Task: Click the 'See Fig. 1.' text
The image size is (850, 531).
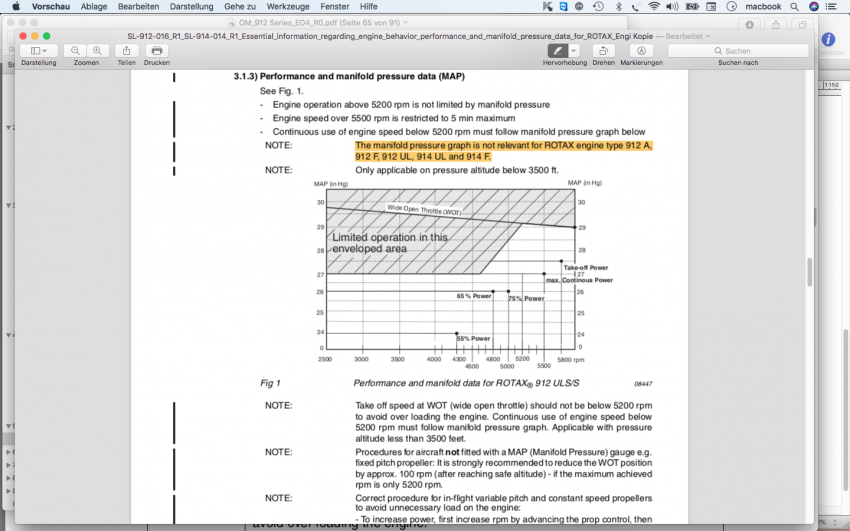Action: point(282,91)
